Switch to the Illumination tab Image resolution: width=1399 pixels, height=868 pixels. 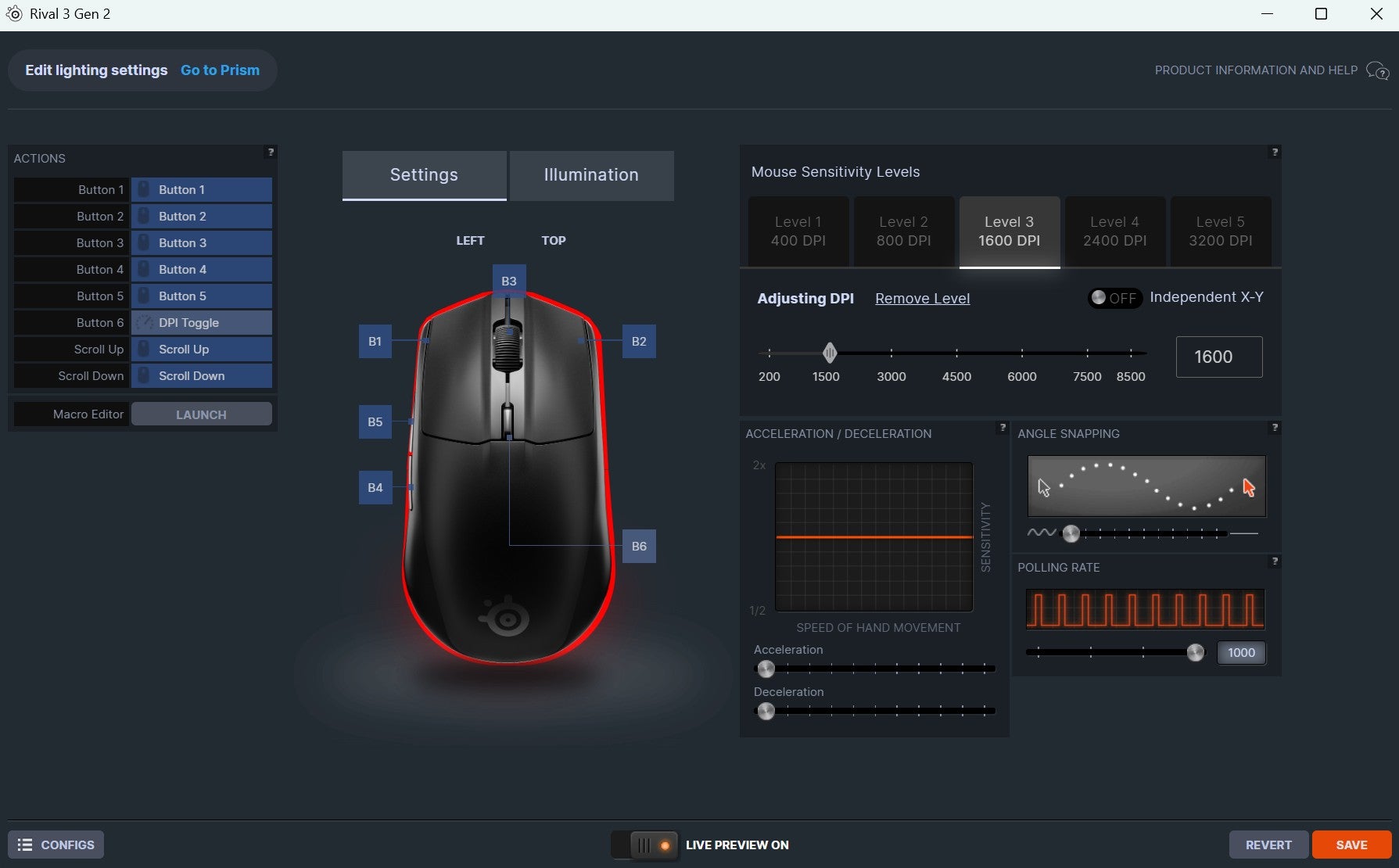tap(591, 175)
